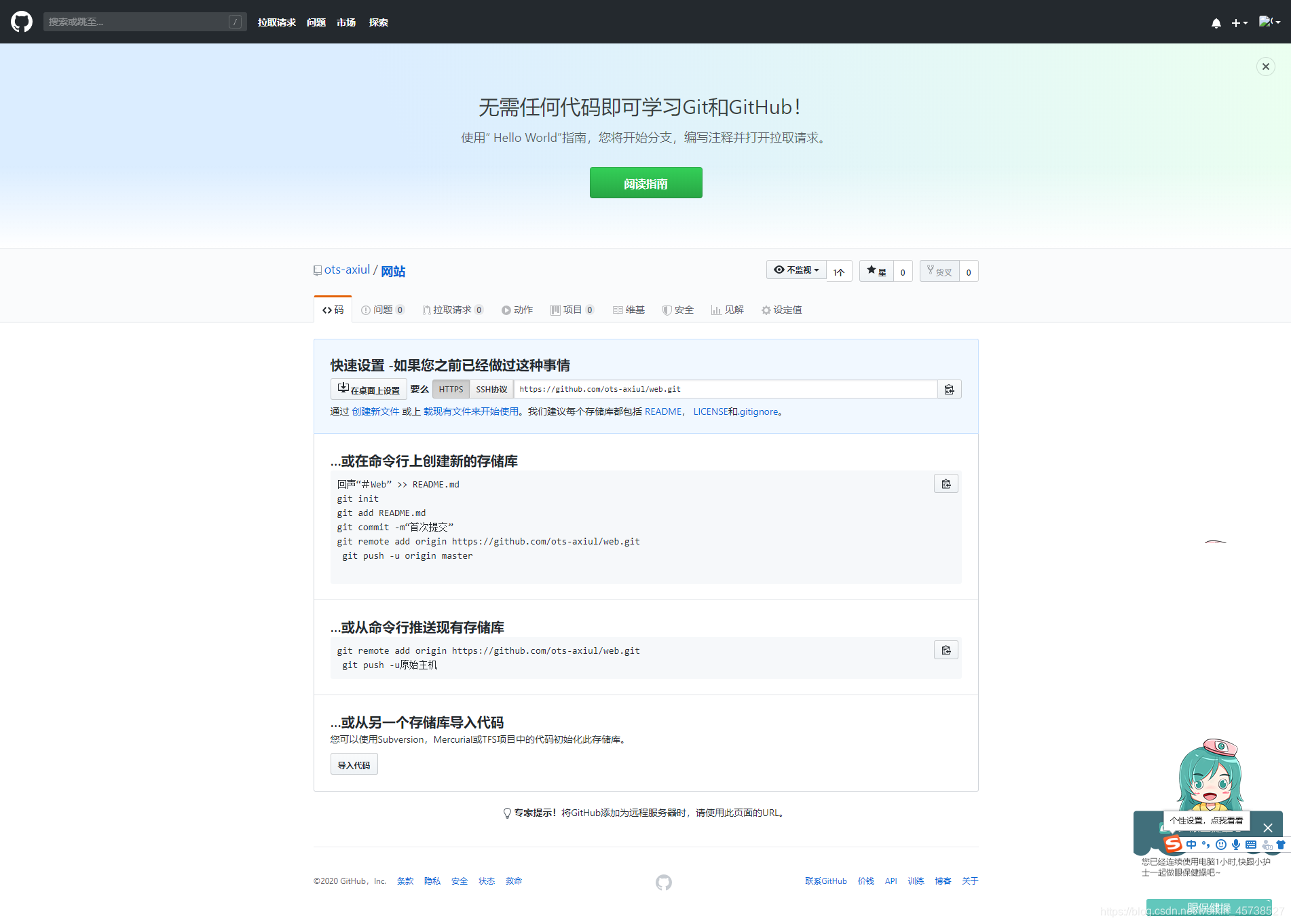This screenshot has height=924, width=1291.
Task: Toggle the punctuation mode in IME bar
Action: pyautogui.click(x=1205, y=845)
